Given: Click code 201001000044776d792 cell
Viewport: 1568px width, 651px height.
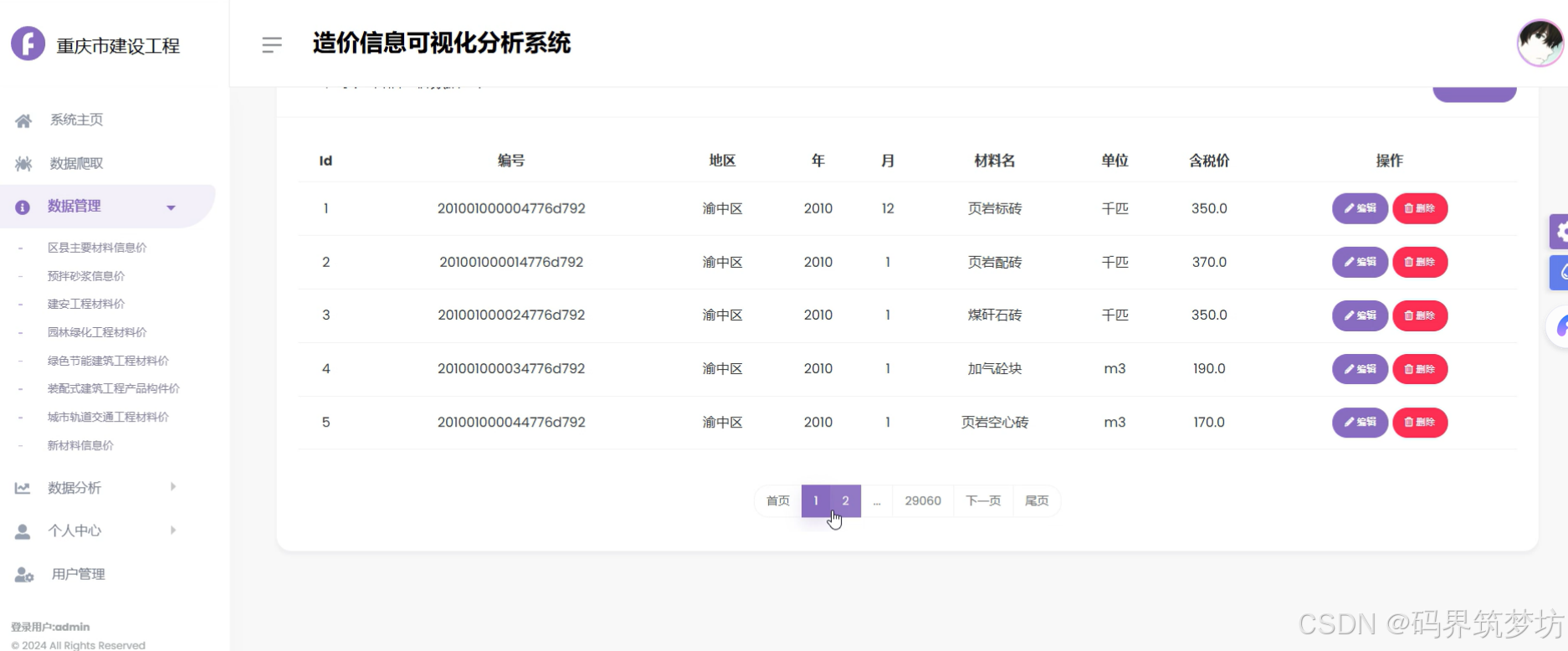Looking at the screenshot, I should 511,422.
